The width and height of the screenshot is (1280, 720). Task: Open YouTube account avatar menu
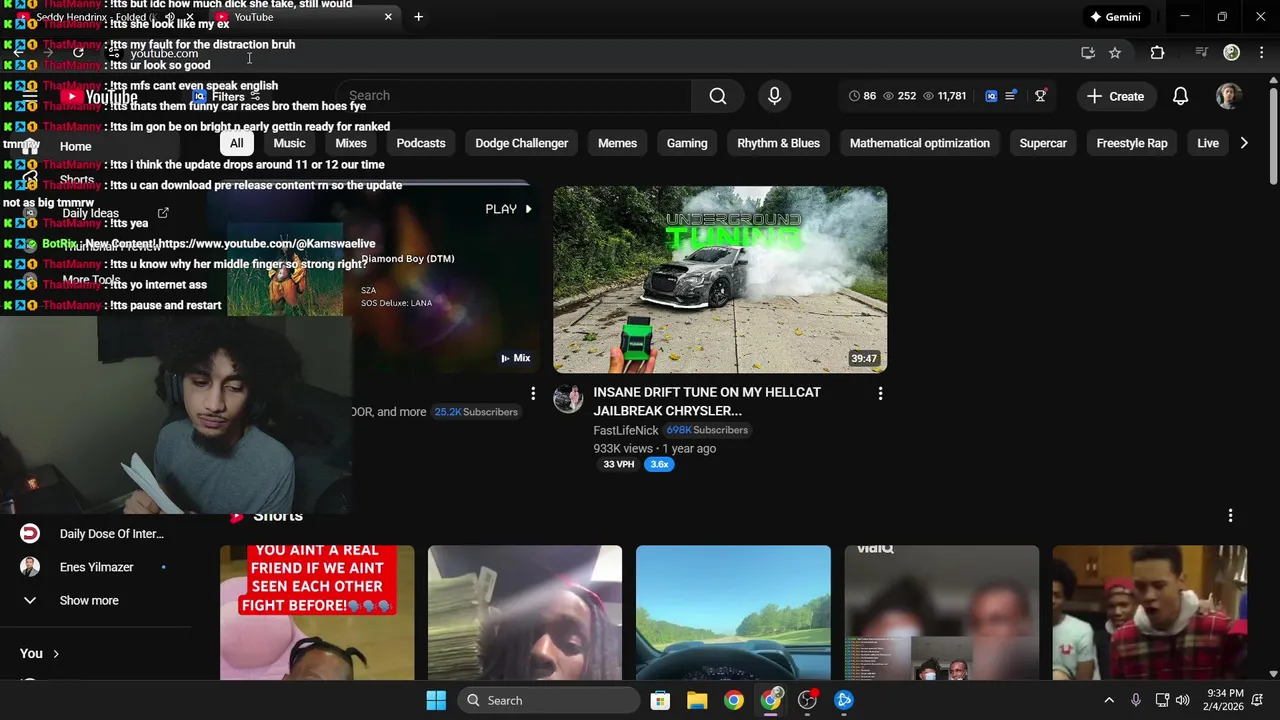[1229, 96]
